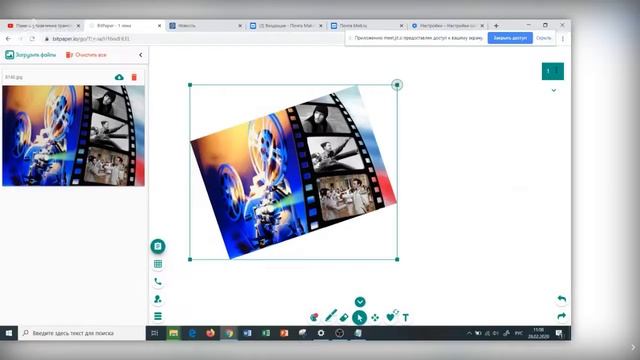
Task: Click the bottom-right resize handle of selection
Action: pyautogui.click(x=397, y=259)
